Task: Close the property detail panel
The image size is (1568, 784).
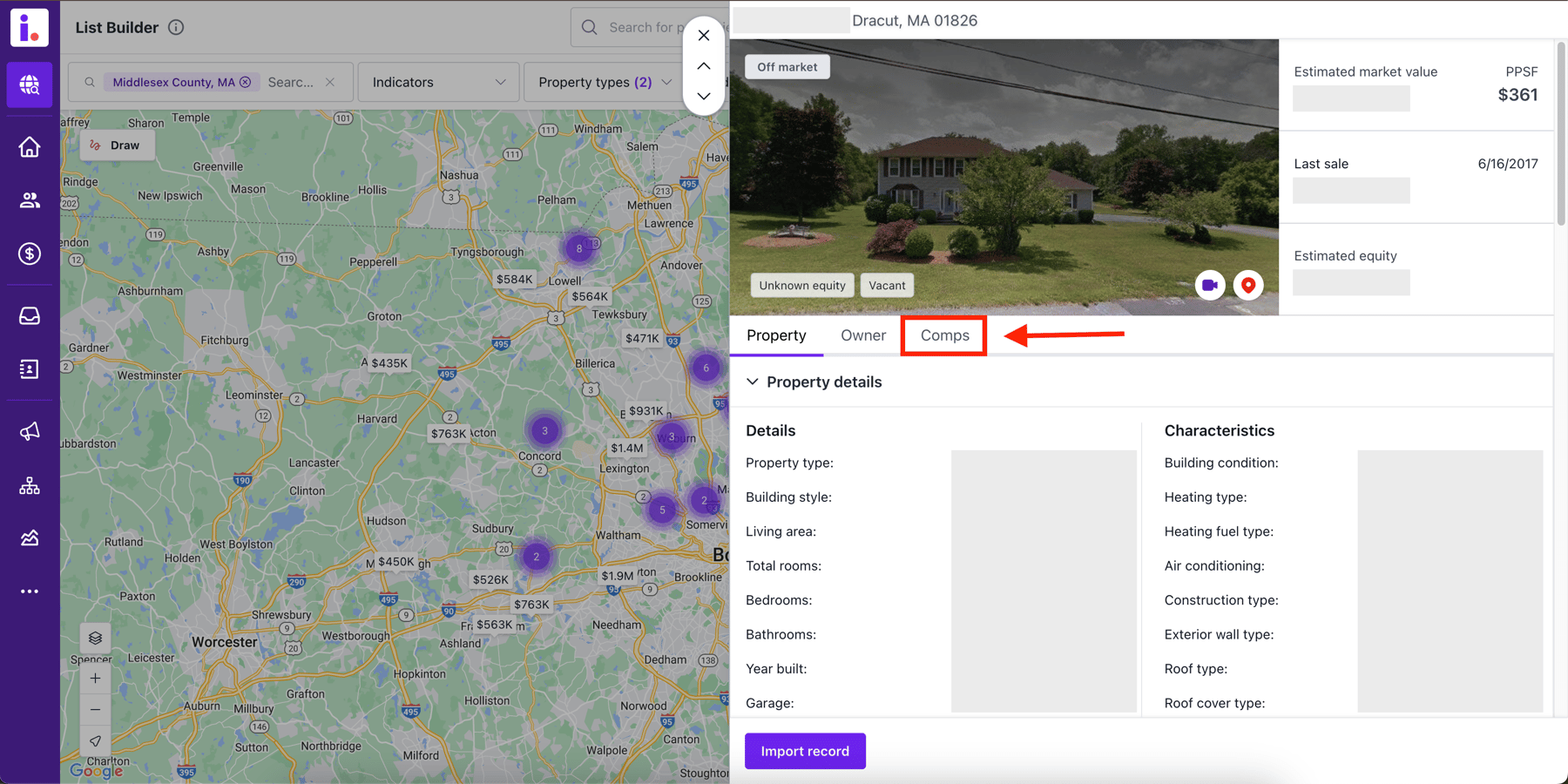Action: pyautogui.click(x=704, y=36)
